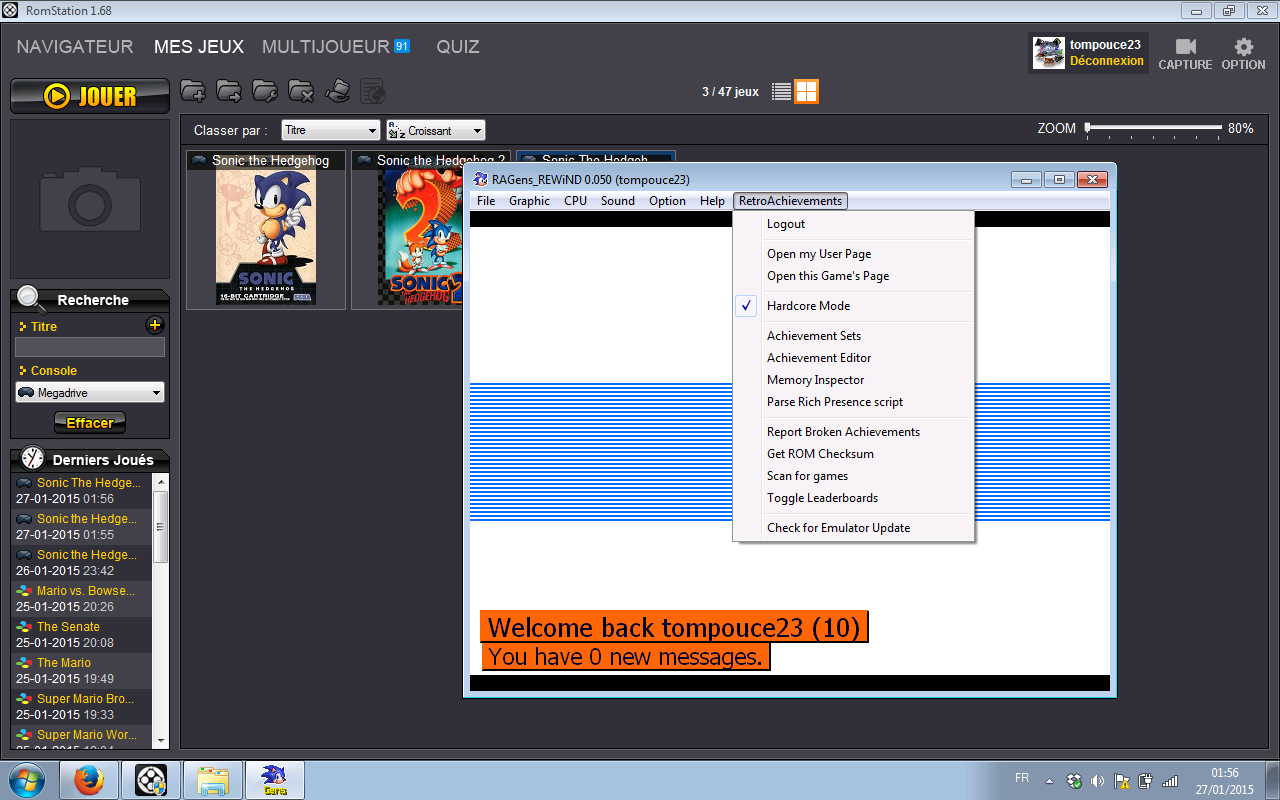Click the greyed document globe icon
Screen dimensions: 1280x800
pos(373,91)
